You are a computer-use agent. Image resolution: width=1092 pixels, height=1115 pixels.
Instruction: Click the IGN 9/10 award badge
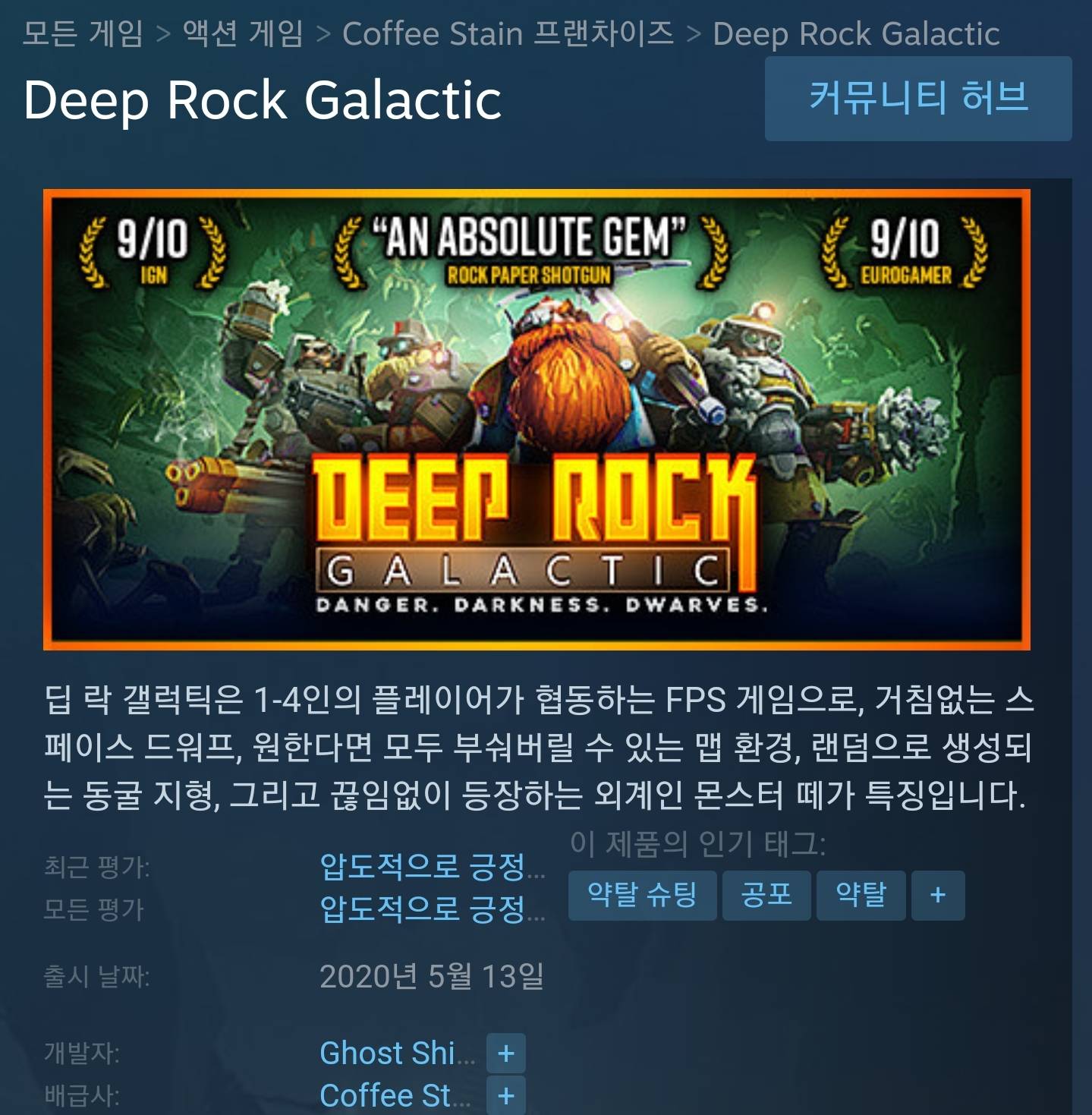coord(153,250)
